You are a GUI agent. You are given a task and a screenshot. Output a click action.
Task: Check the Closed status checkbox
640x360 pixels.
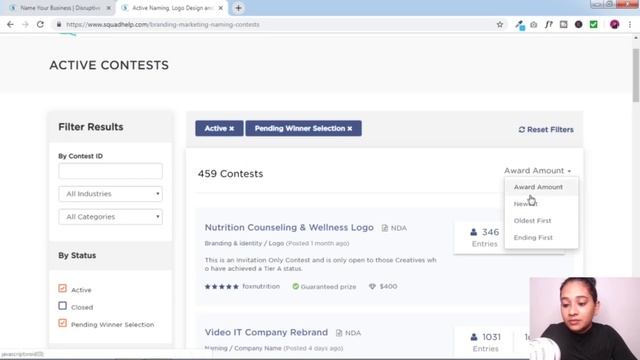coord(62,306)
